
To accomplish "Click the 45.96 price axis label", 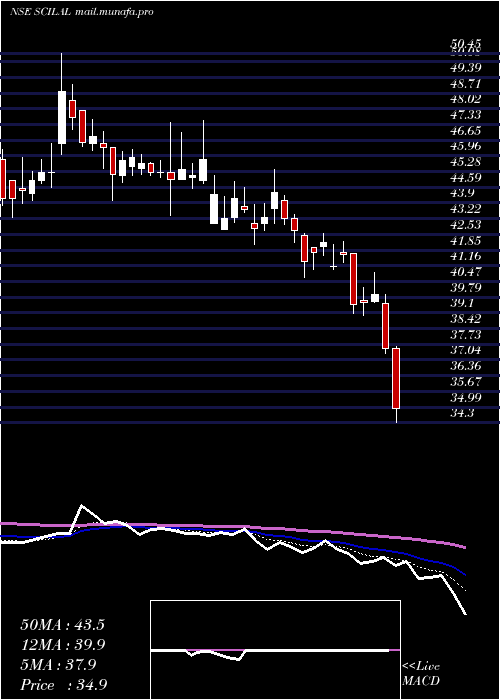I will [466, 146].
